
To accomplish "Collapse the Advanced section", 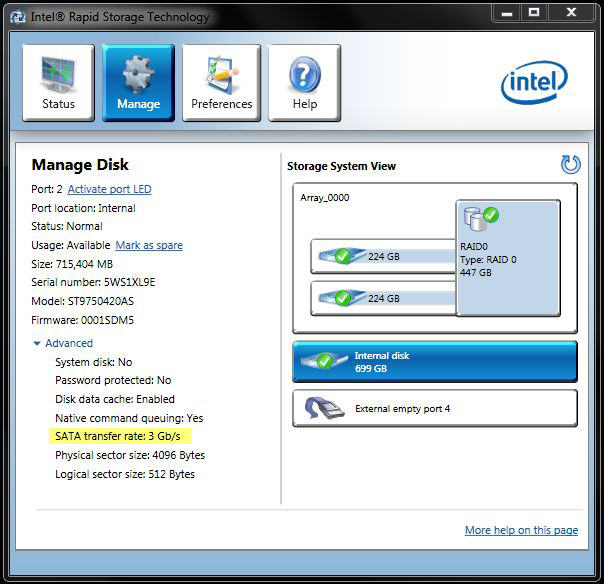I will click(64, 343).
